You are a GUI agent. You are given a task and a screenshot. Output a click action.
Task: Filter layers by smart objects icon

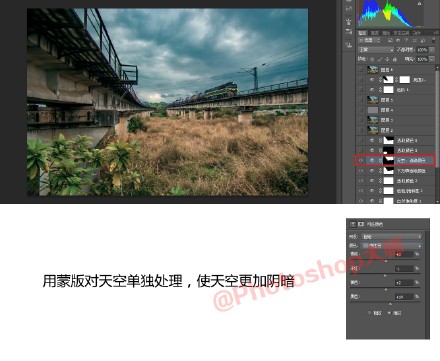click(423, 40)
